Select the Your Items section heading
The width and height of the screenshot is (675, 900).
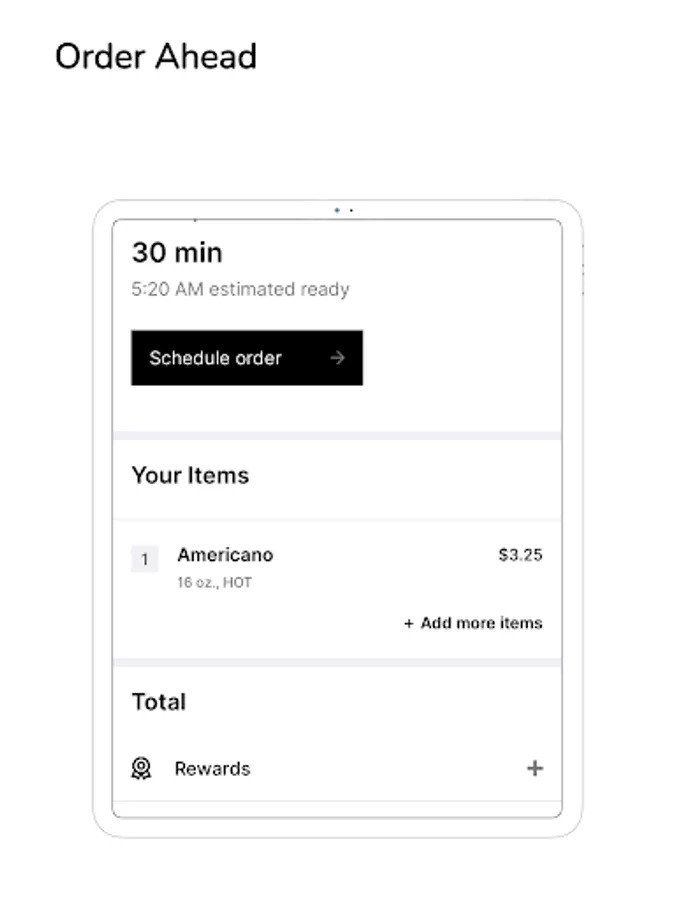coord(190,475)
